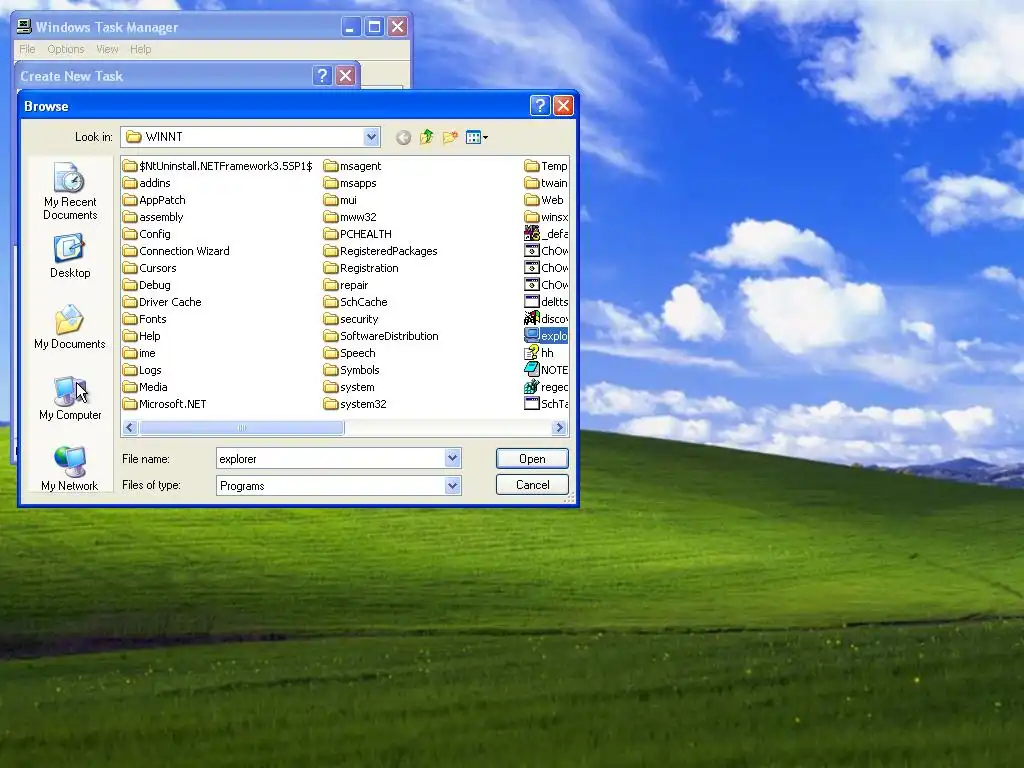Select the Microsoft.NET folder

pos(165,404)
